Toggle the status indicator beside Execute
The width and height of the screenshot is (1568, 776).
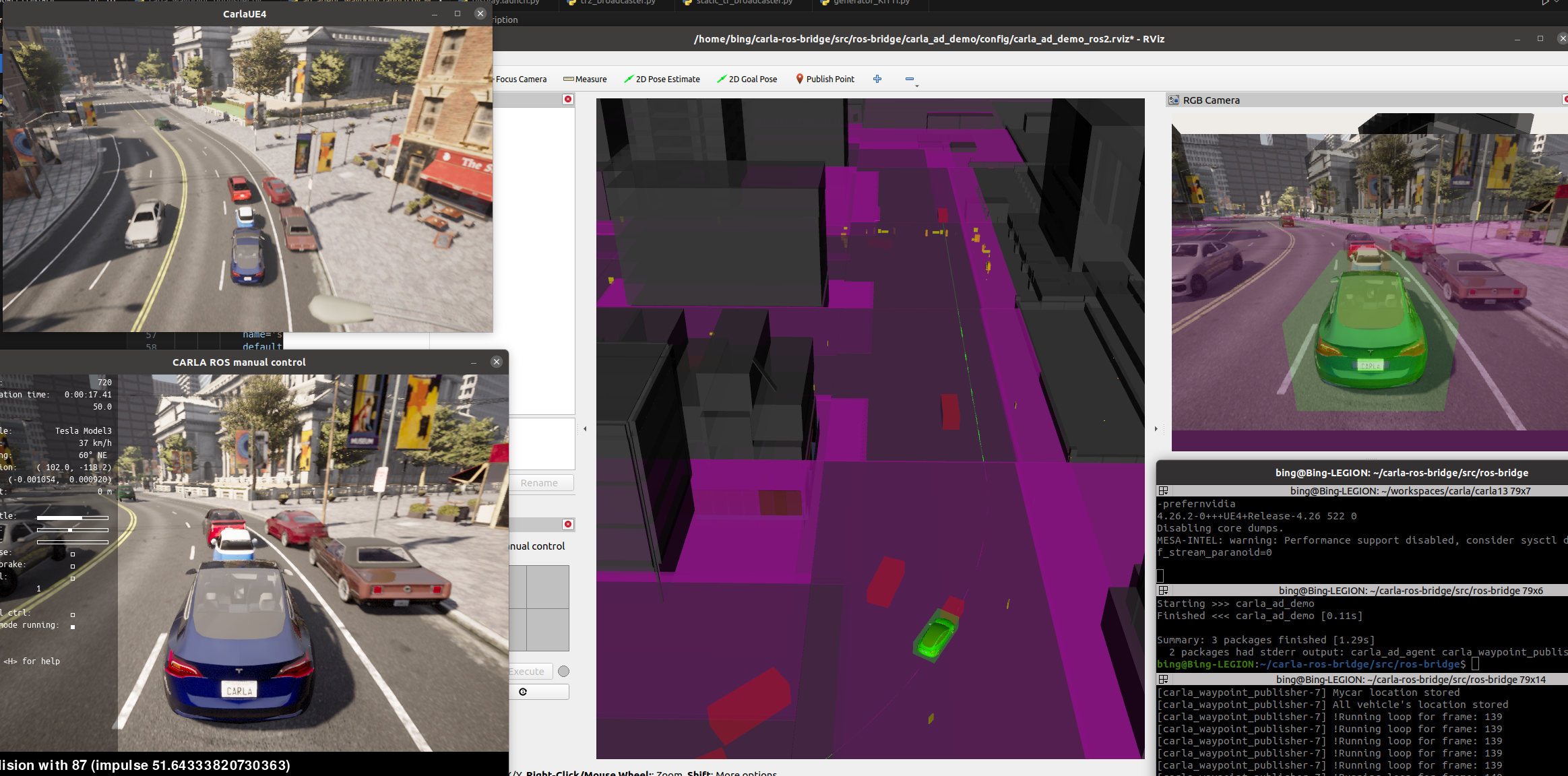pos(563,671)
